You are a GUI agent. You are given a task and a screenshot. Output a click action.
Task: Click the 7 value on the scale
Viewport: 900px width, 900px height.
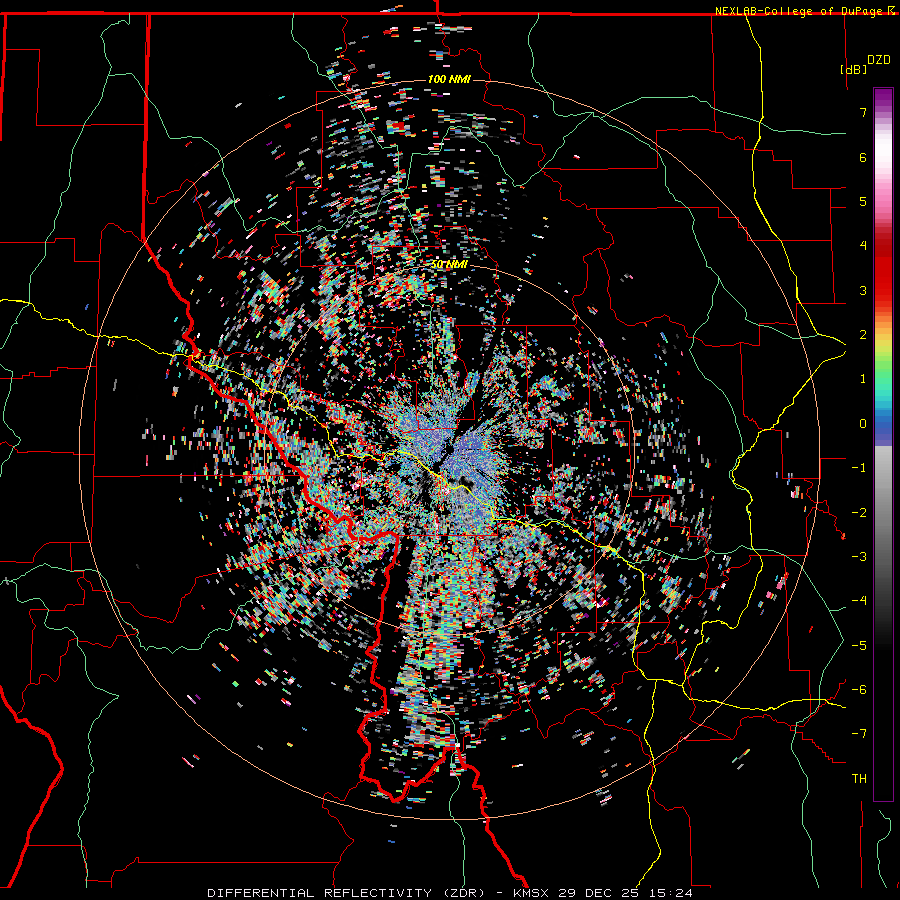click(863, 112)
